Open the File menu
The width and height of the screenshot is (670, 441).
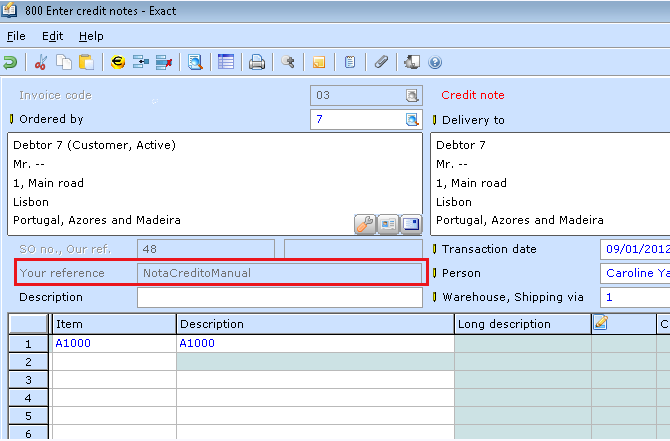[x=16, y=36]
